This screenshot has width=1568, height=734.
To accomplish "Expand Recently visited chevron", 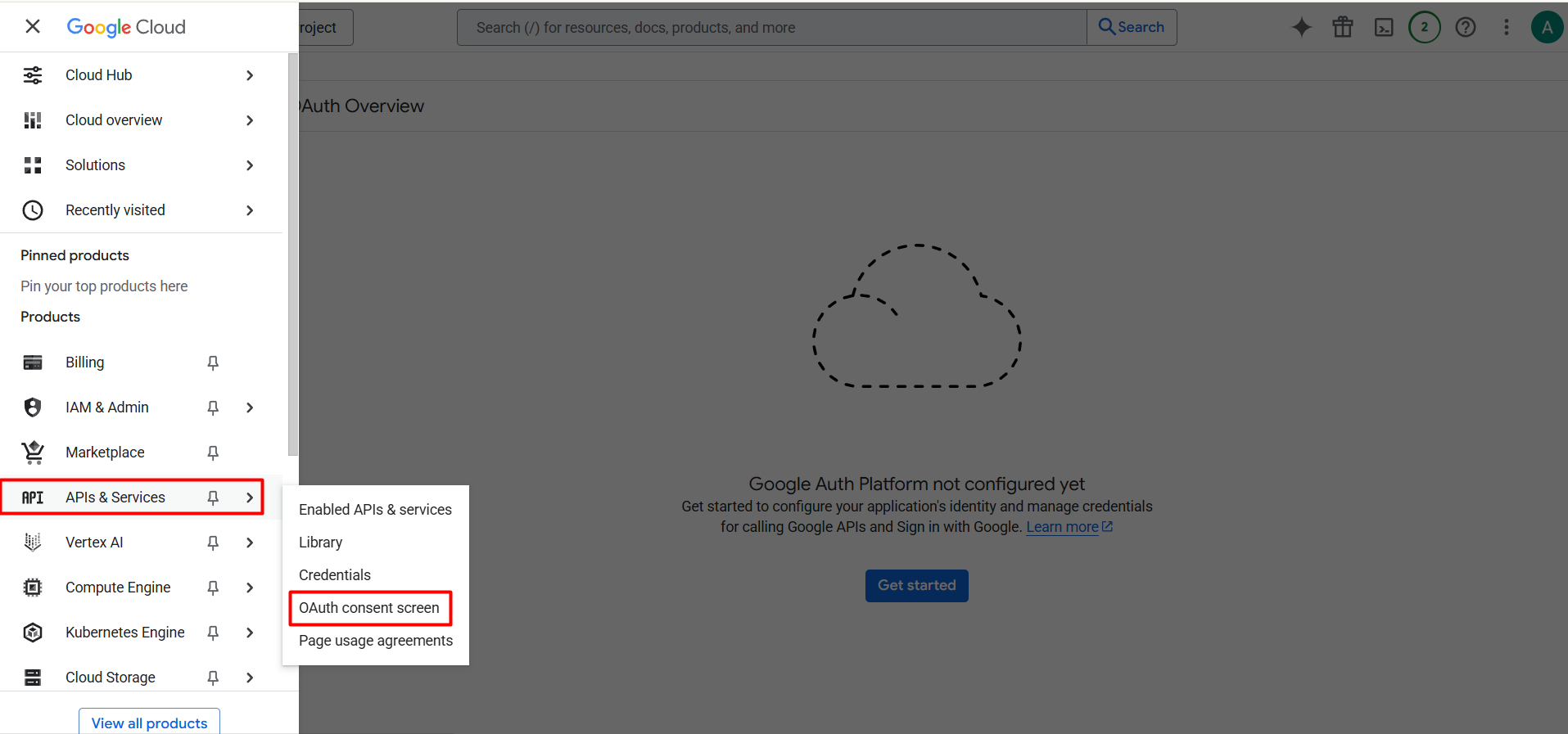I will click(250, 210).
